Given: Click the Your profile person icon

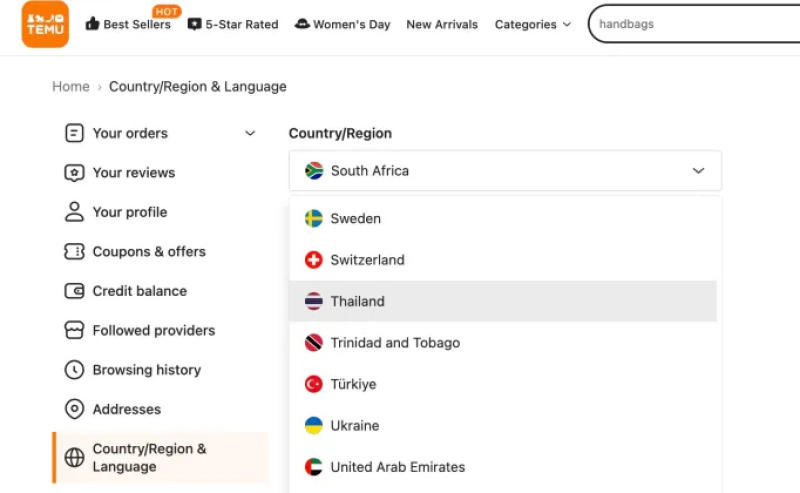Looking at the screenshot, I should (74, 212).
